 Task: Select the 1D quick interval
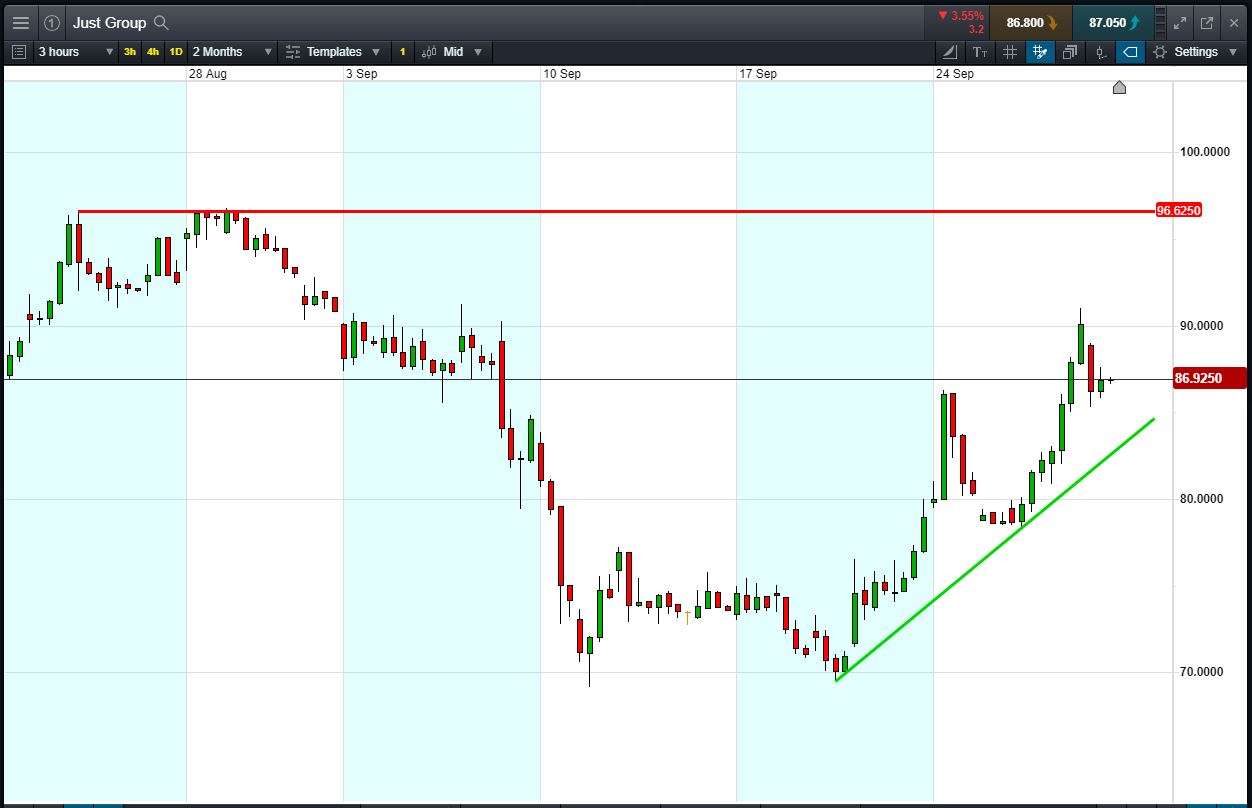(176, 52)
